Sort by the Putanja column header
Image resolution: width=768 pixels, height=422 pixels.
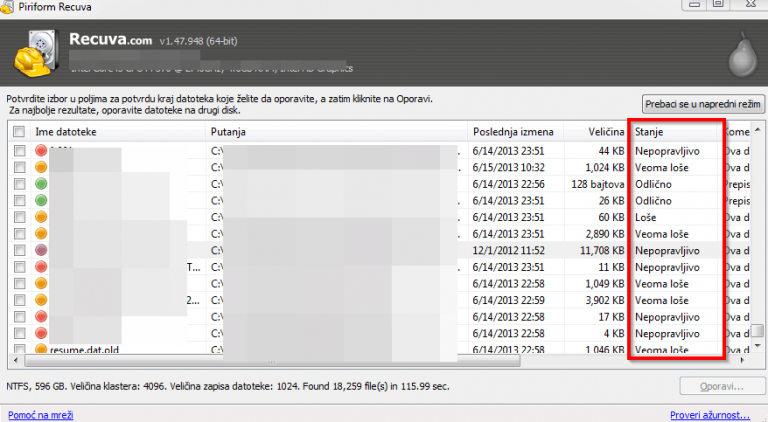[336, 132]
